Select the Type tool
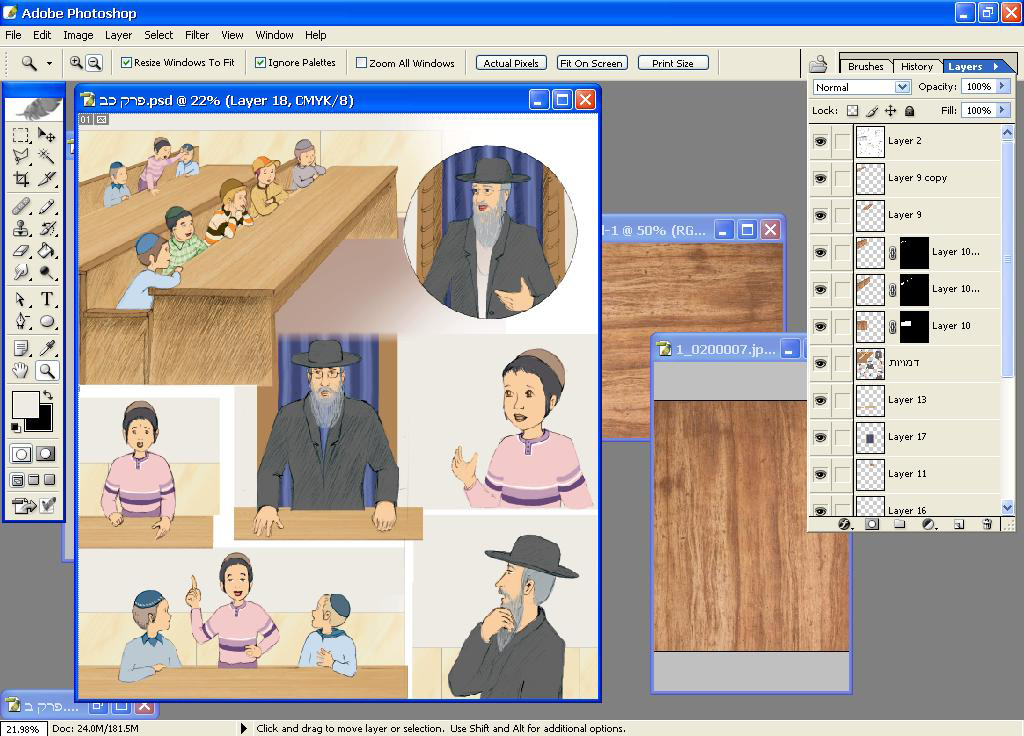 [46, 299]
